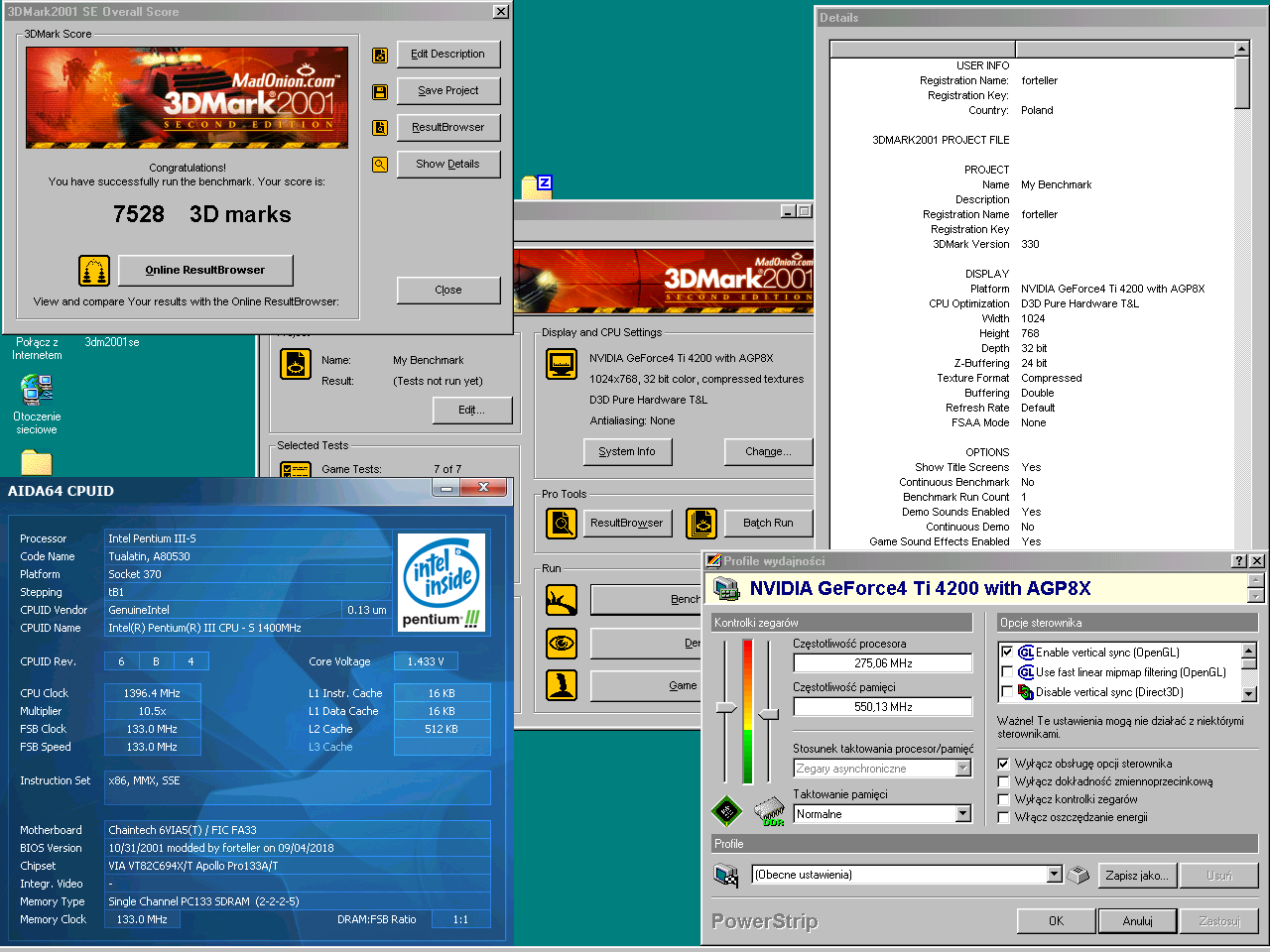Click the Game icon in the Run section
This screenshot has width=1270, height=952.
pos(562,685)
